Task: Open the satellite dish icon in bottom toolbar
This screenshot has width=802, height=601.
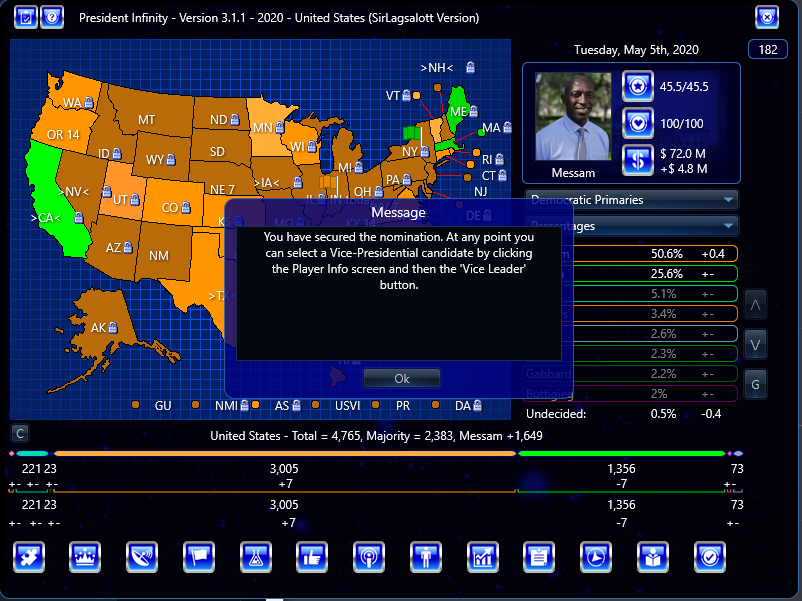Action: (142, 557)
